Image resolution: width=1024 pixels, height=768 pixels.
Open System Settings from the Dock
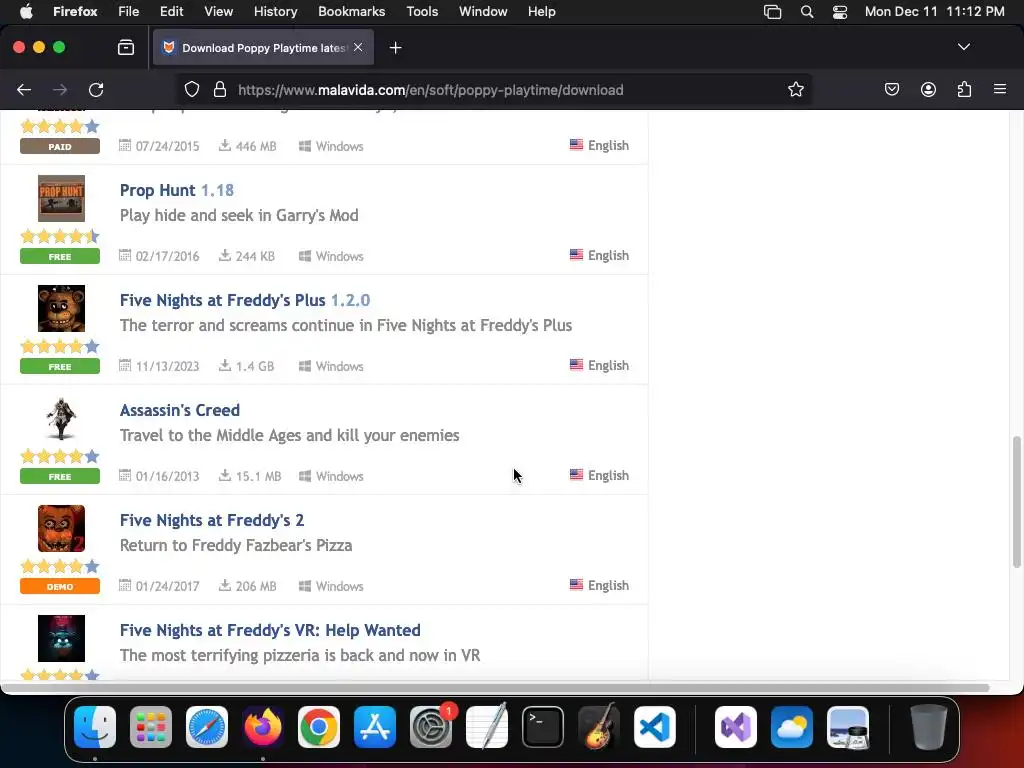coord(431,727)
